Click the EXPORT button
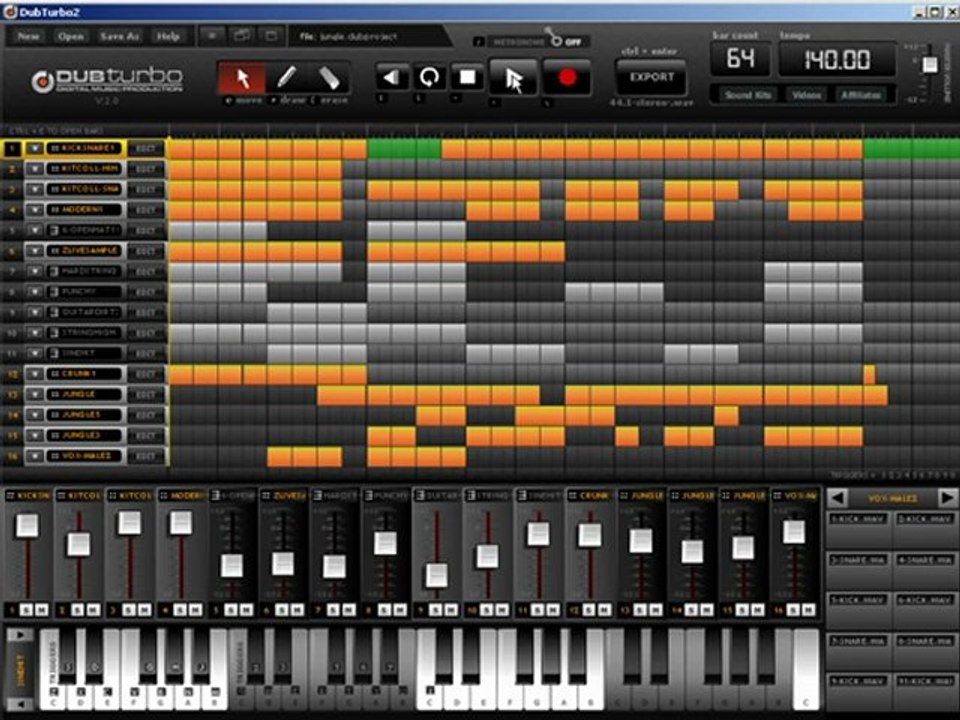This screenshot has height=720, width=960. [651, 78]
